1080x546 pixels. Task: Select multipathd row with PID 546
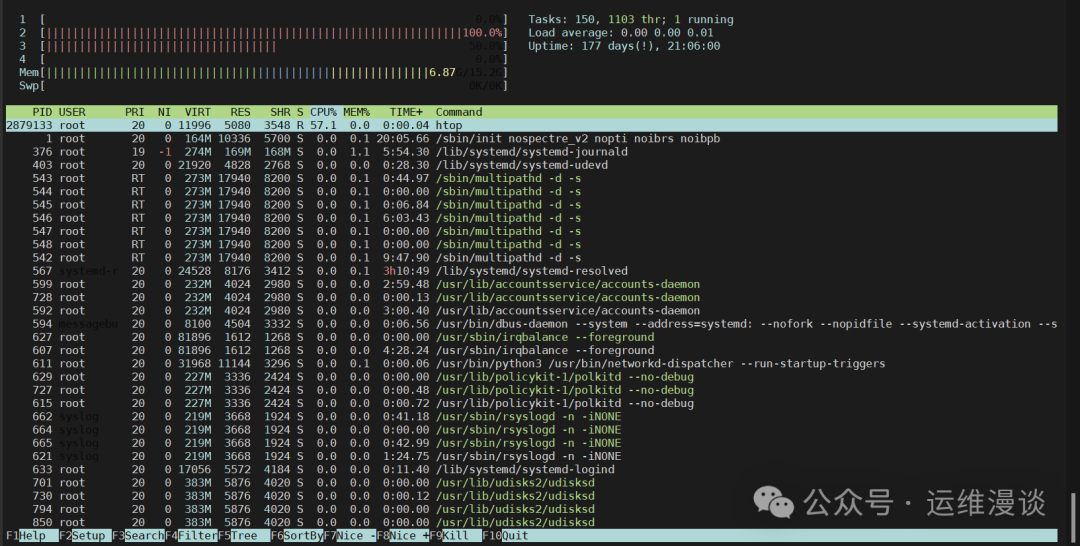[x=532, y=218]
